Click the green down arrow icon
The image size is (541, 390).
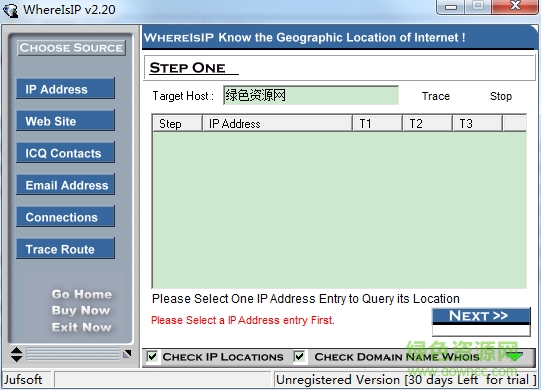pos(515,357)
